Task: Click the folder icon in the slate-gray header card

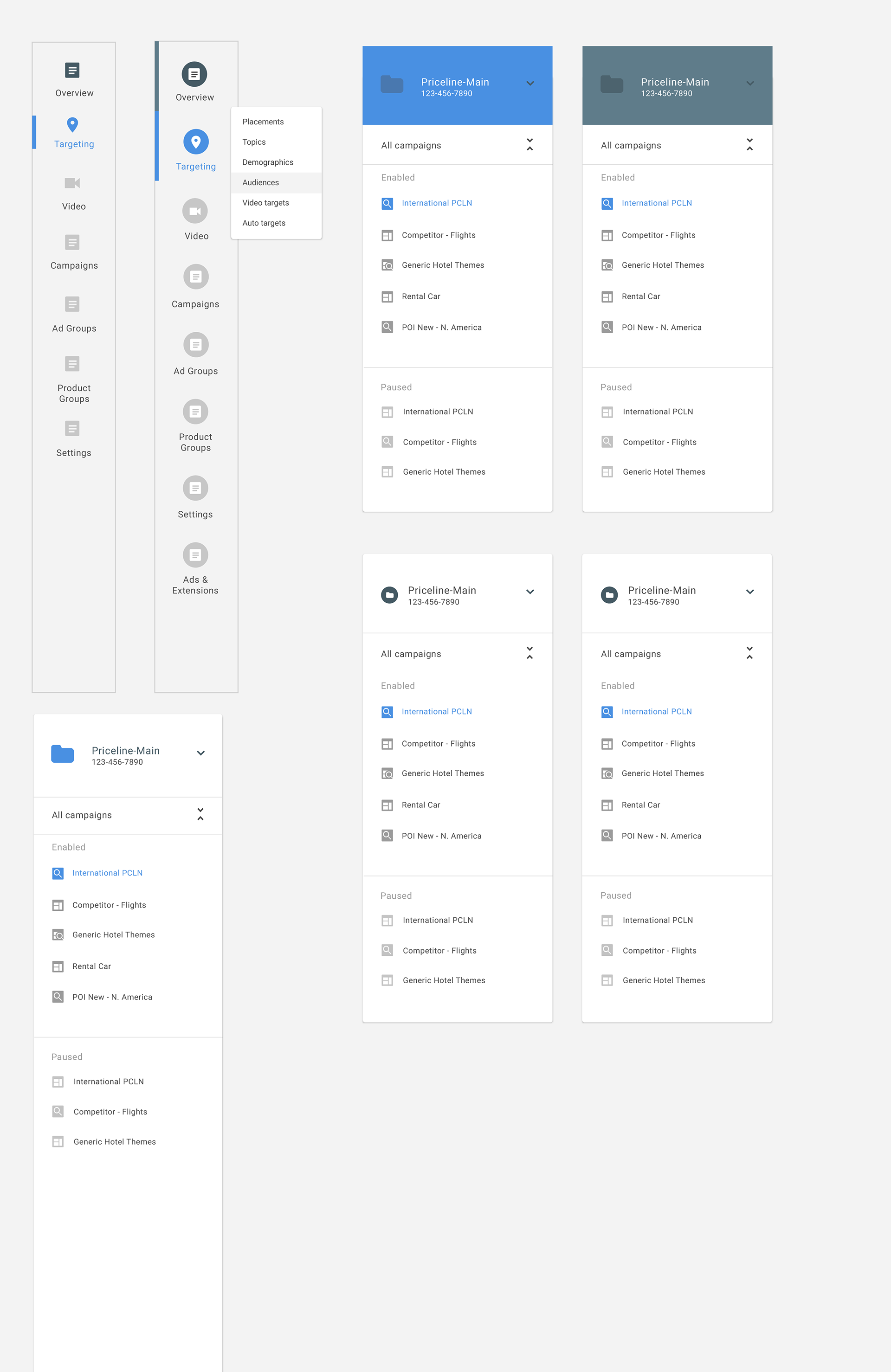Action: click(612, 84)
